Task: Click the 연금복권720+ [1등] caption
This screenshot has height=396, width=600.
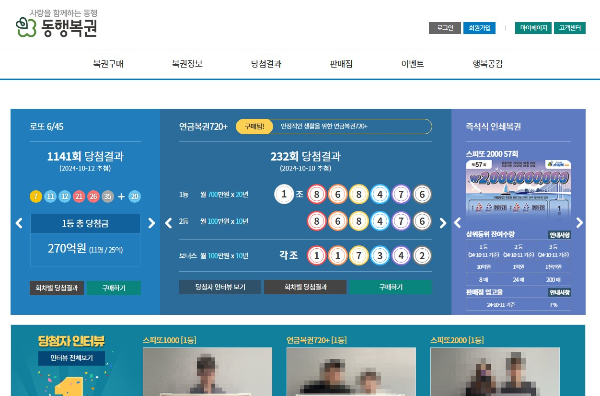Action: [x=316, y=340]
